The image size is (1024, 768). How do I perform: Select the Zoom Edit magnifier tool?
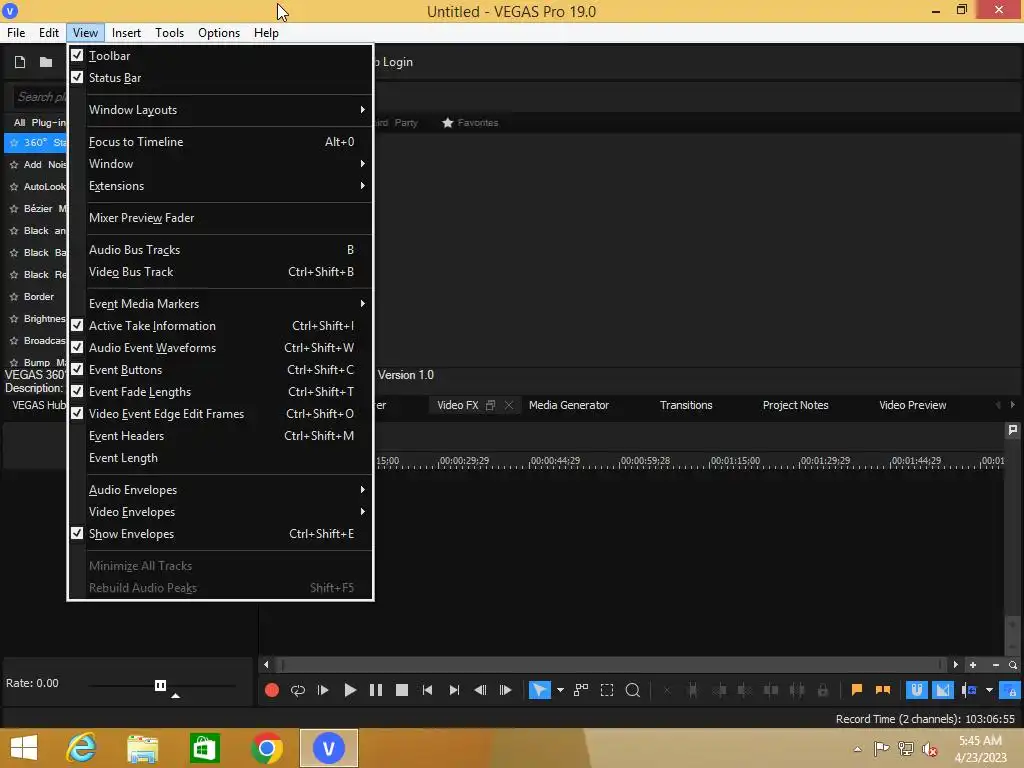coord(633,690)
